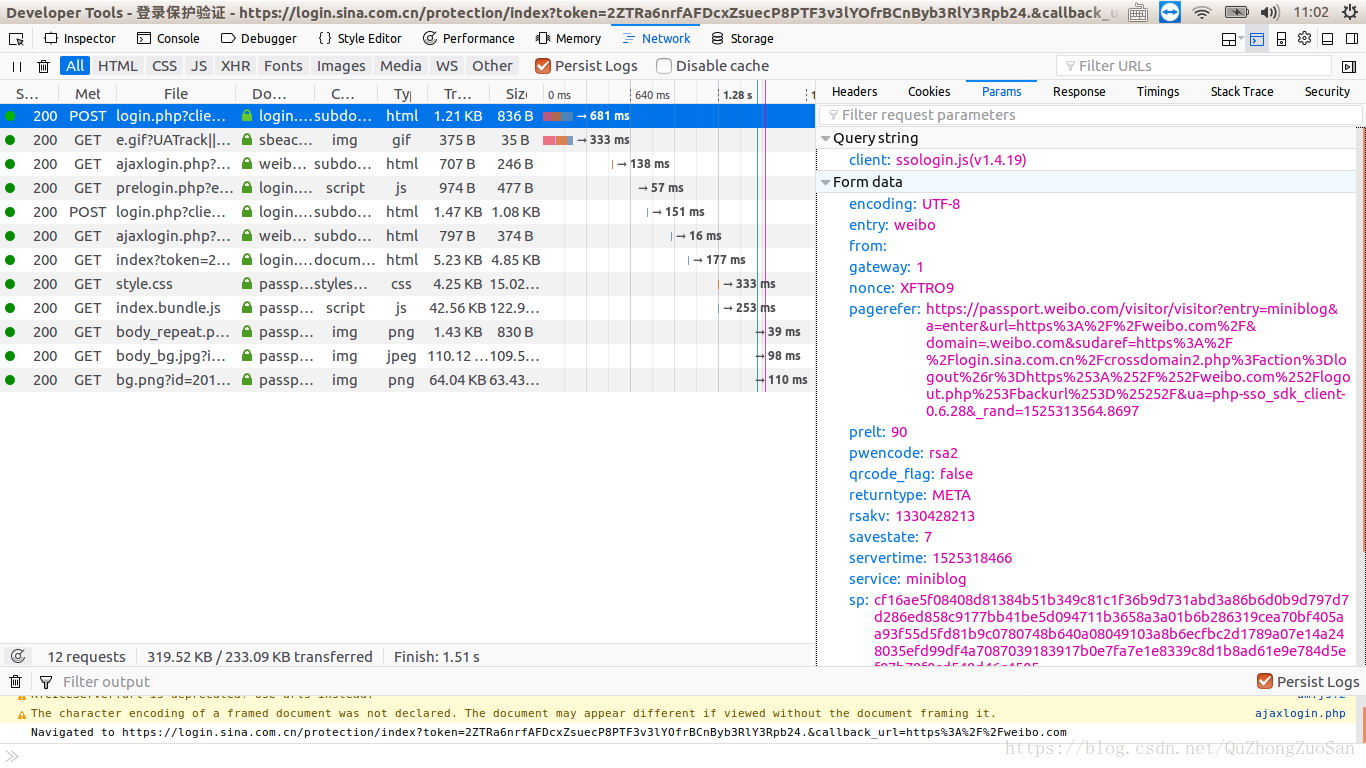Filter requests by Media
The height and width of the screenshot is (768, 1366).
(x=401, y=66)
